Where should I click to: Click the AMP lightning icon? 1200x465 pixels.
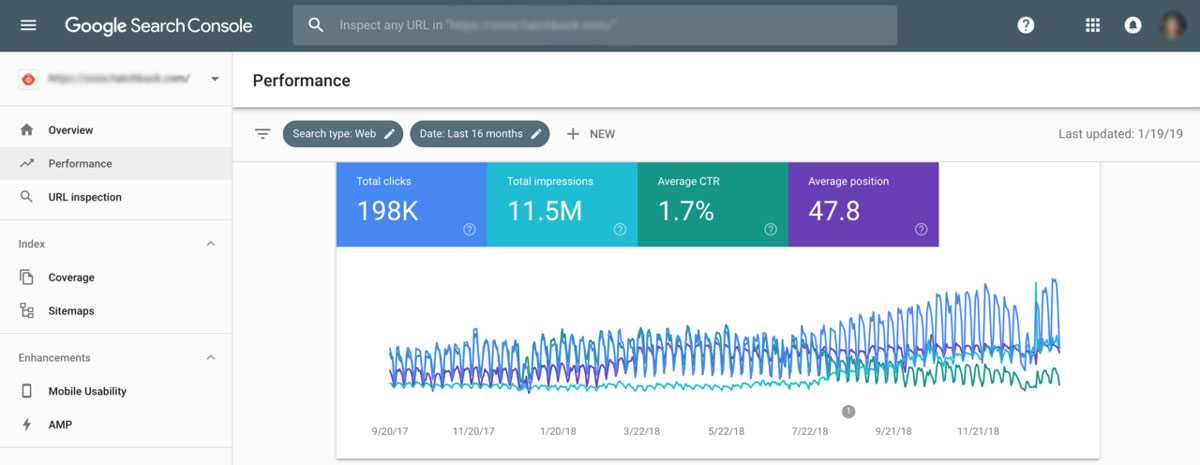[x=27, y=425]
